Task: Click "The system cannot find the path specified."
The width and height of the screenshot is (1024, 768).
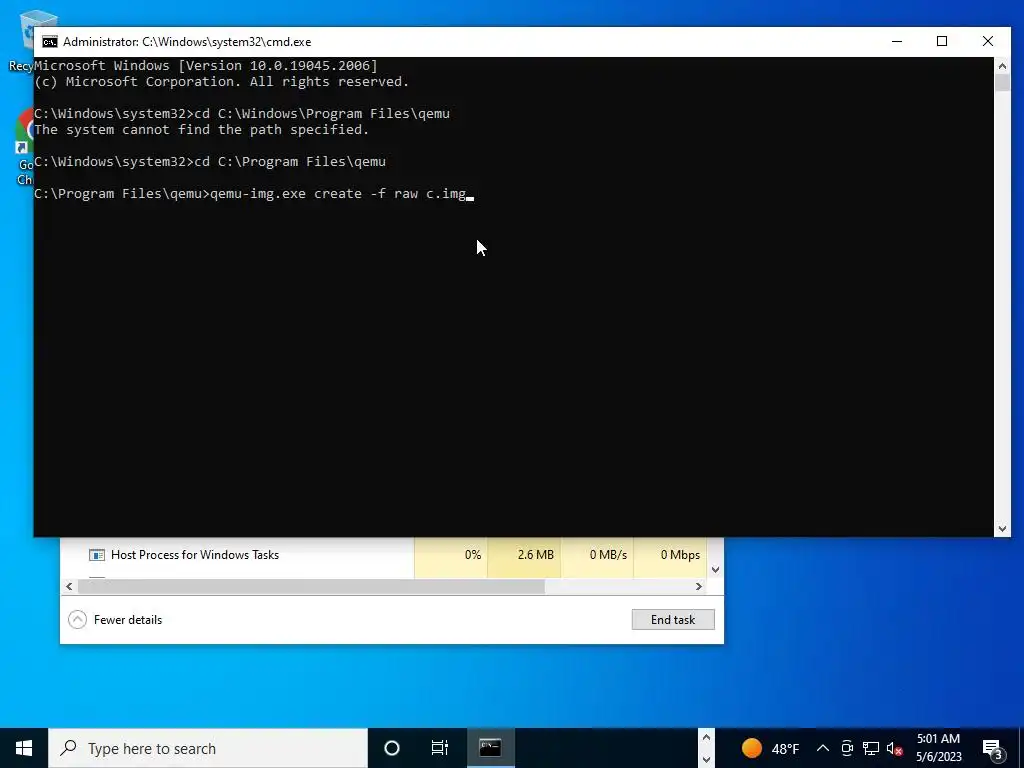Action: coord(202,130)
